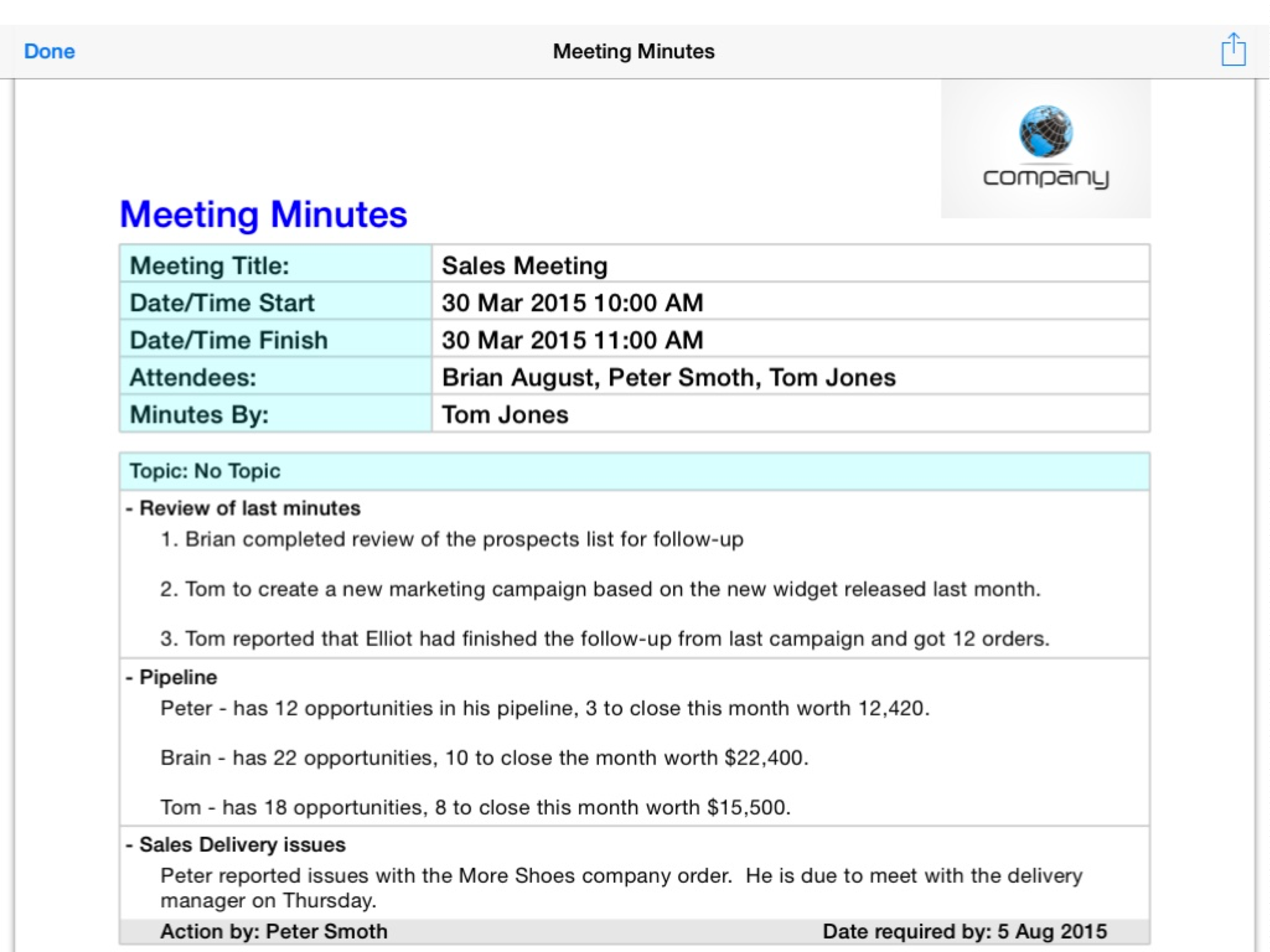This screenshot has width=1270, height=952.
Task: Click the company globe logo
Action: pos(1045,149)
